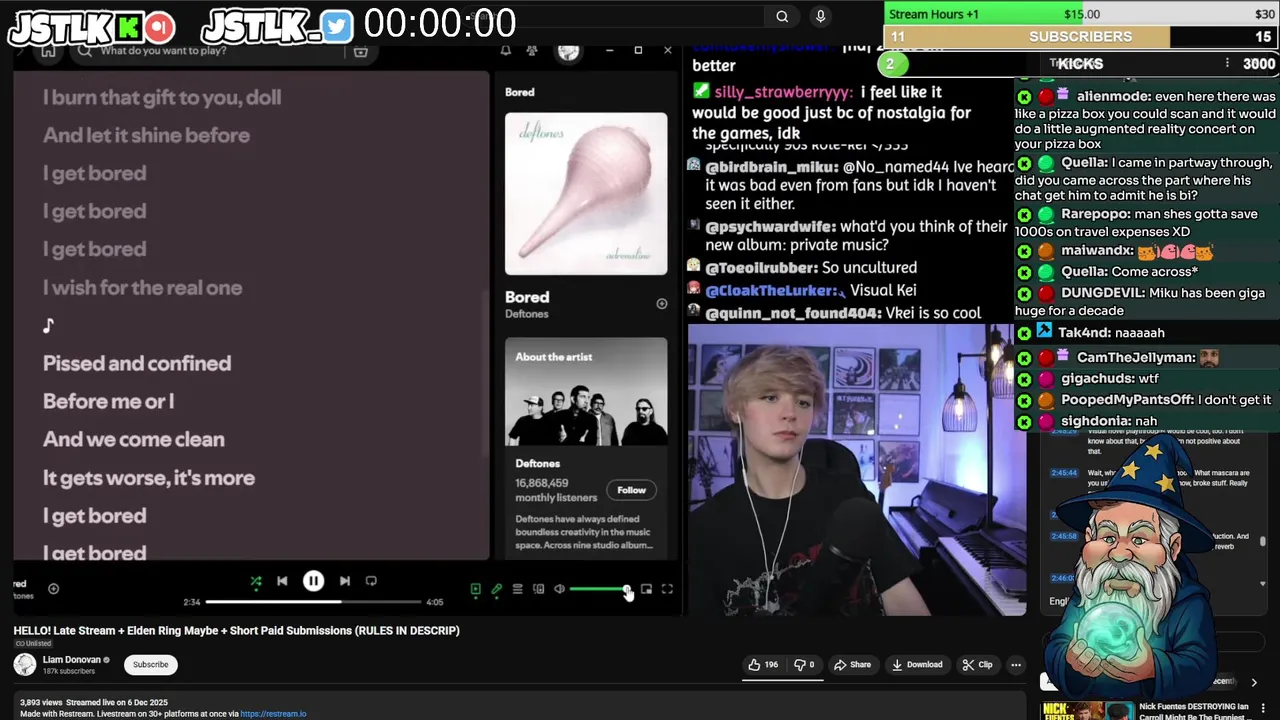This screenshot has width=1280, height=720.
Task: Share the YouTube video
Action: click(853, 665)
